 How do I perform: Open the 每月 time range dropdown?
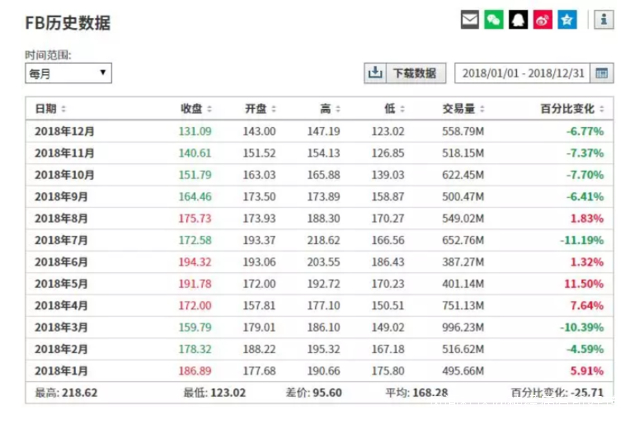68,73
